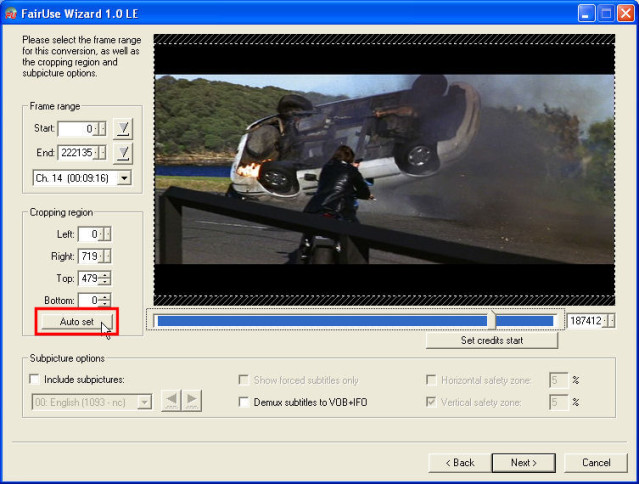Viewport: 639px width, 484px height.
Task: Click the Set credits start button
Action: coord(493,340)
